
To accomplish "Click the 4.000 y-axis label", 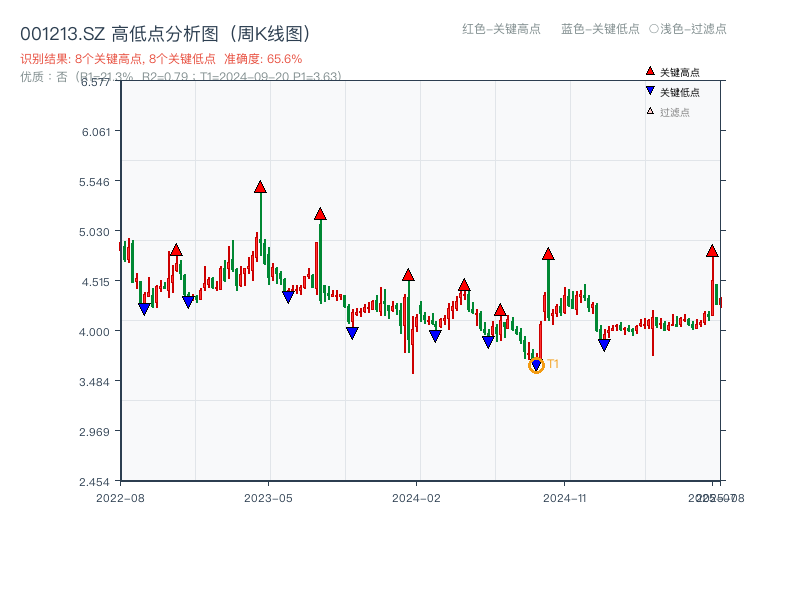I will pyautogui.click(x=94, y=332).
